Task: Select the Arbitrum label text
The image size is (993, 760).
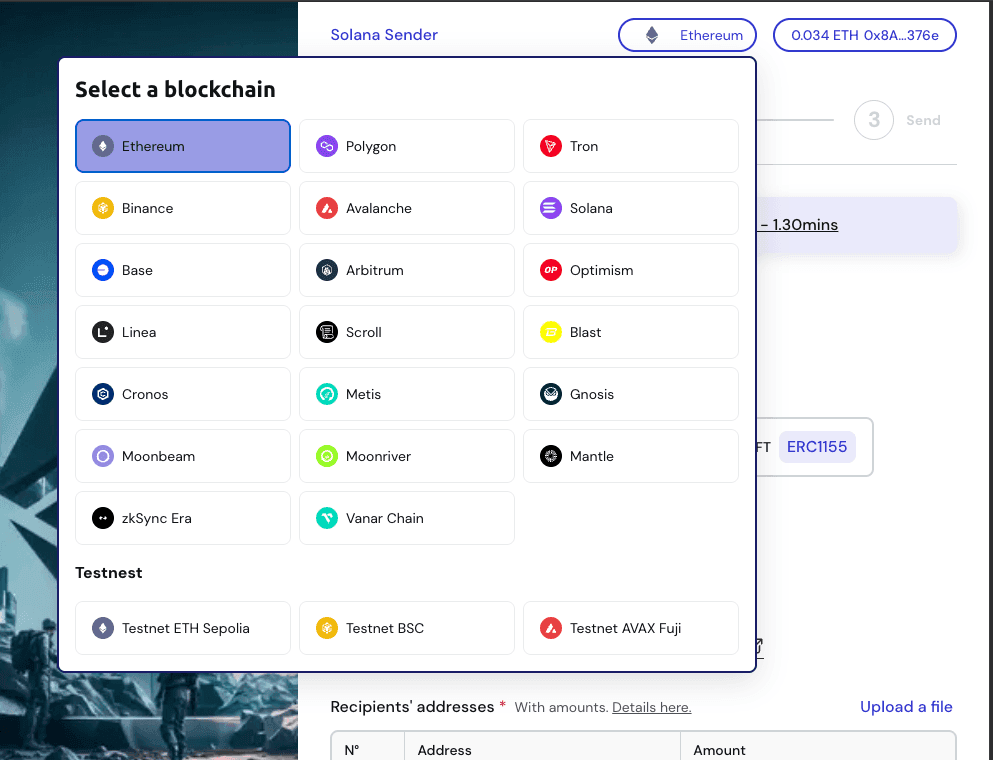Action: tap(375, 270)
